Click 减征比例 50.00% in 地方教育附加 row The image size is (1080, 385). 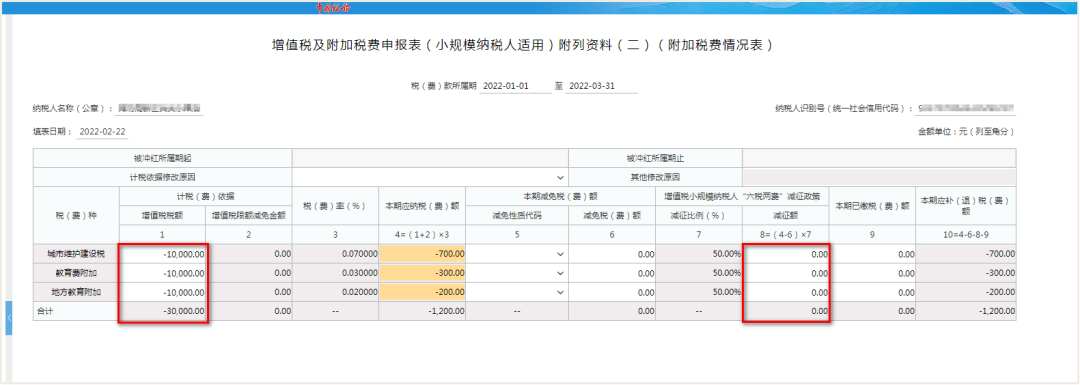[699, 292]
